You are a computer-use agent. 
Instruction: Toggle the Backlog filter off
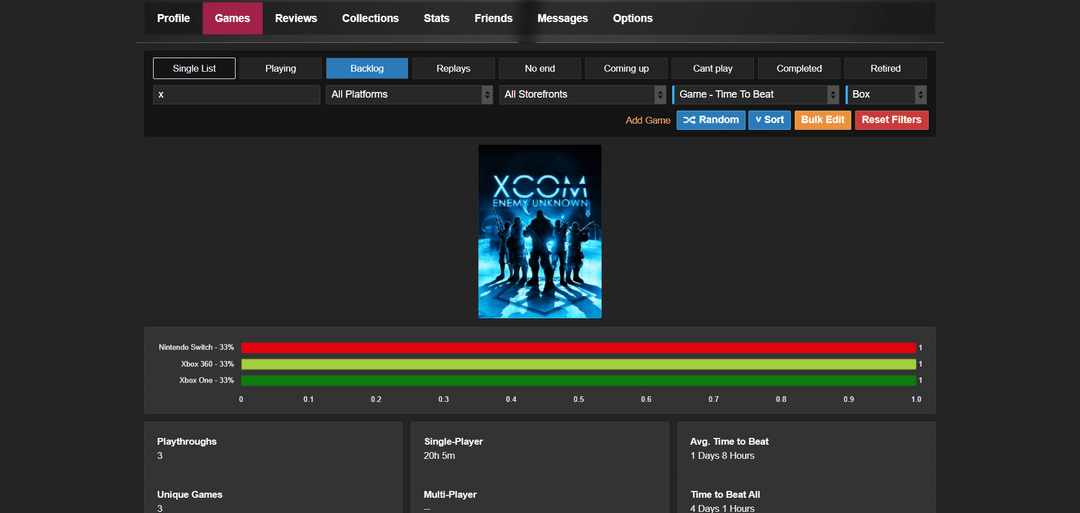click(x=367, y=69)
